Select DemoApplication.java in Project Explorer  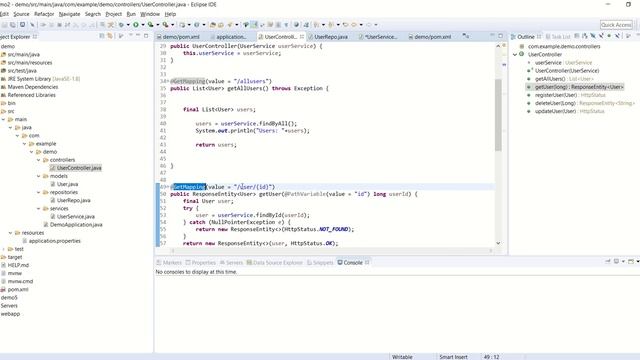[x=76, y=225]
